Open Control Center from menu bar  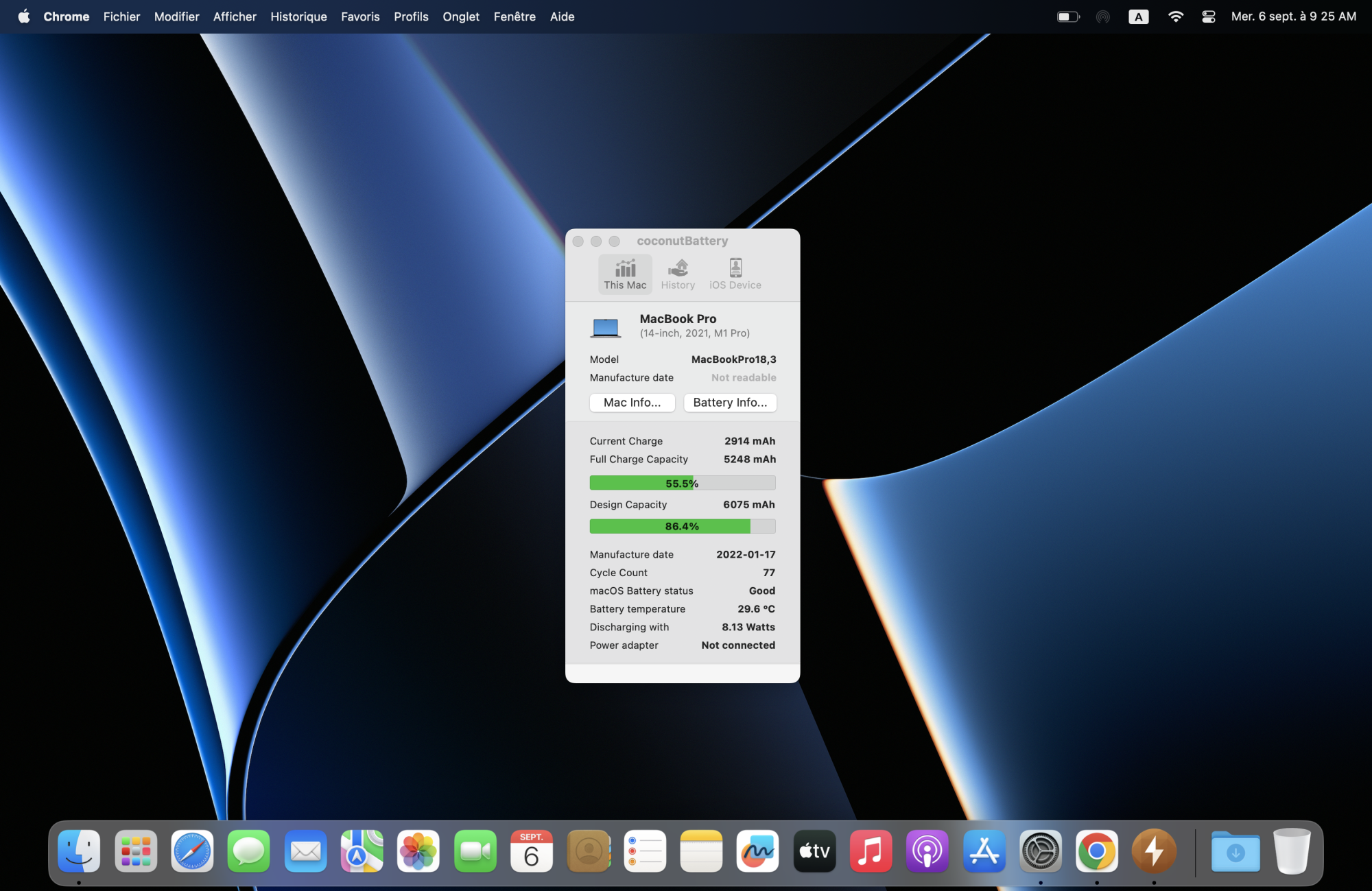[1209, 16]
